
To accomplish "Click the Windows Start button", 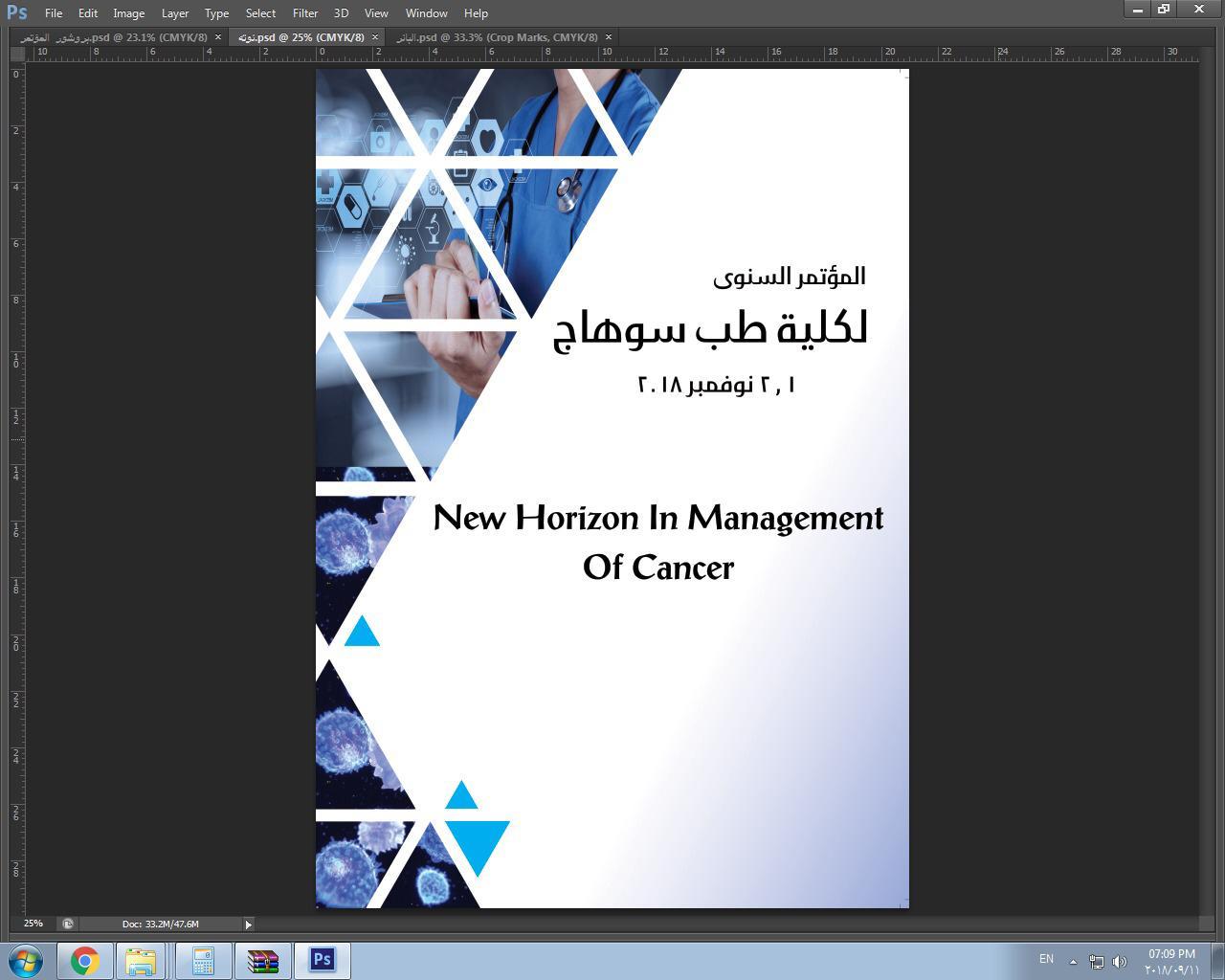I will [x=26, y=960].
